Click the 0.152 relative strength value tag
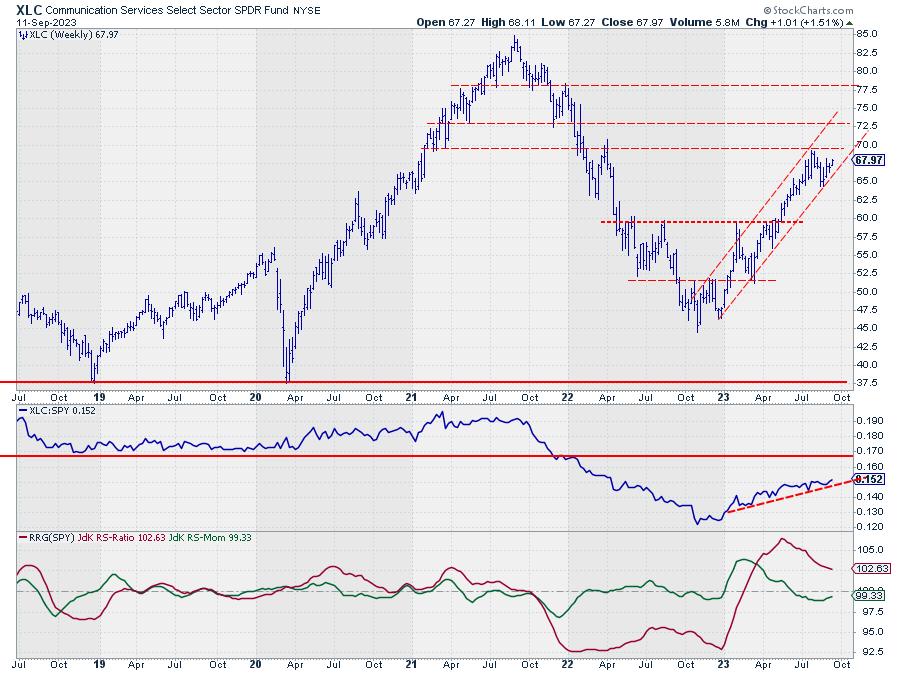The image size is (900, 673). [870, 479]
